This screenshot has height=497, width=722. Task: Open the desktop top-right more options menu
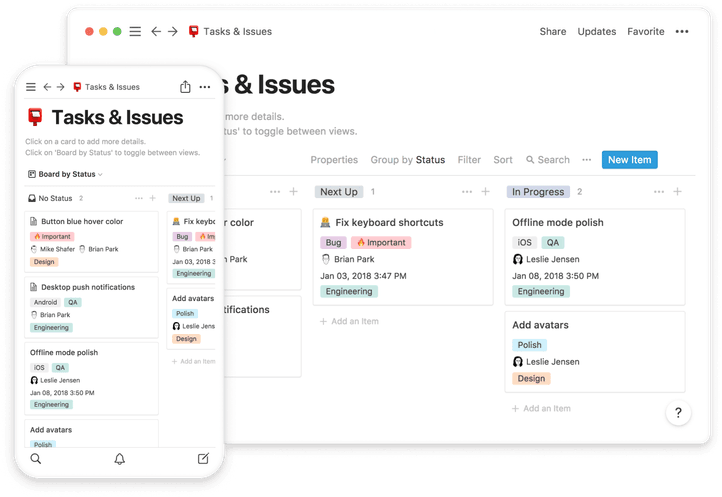point(682,32)
